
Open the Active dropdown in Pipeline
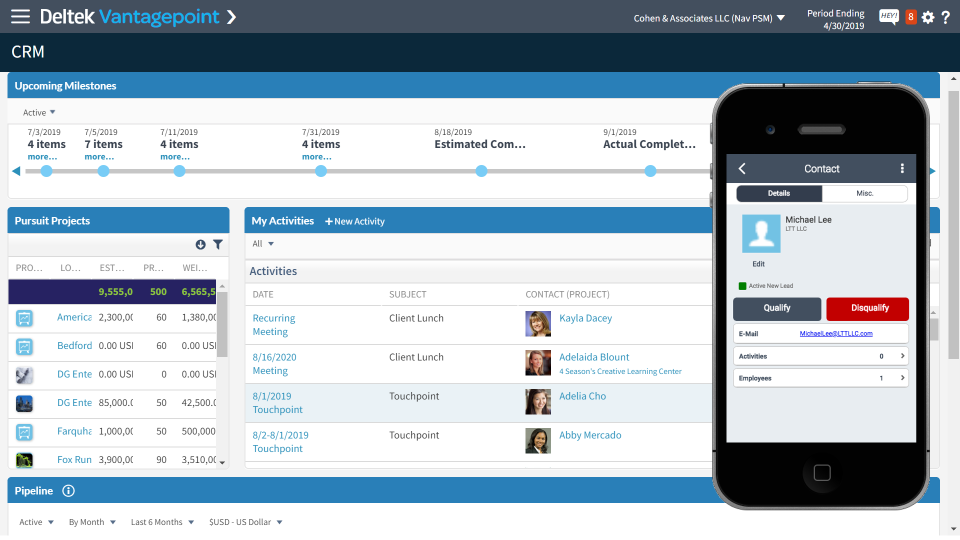36,522
